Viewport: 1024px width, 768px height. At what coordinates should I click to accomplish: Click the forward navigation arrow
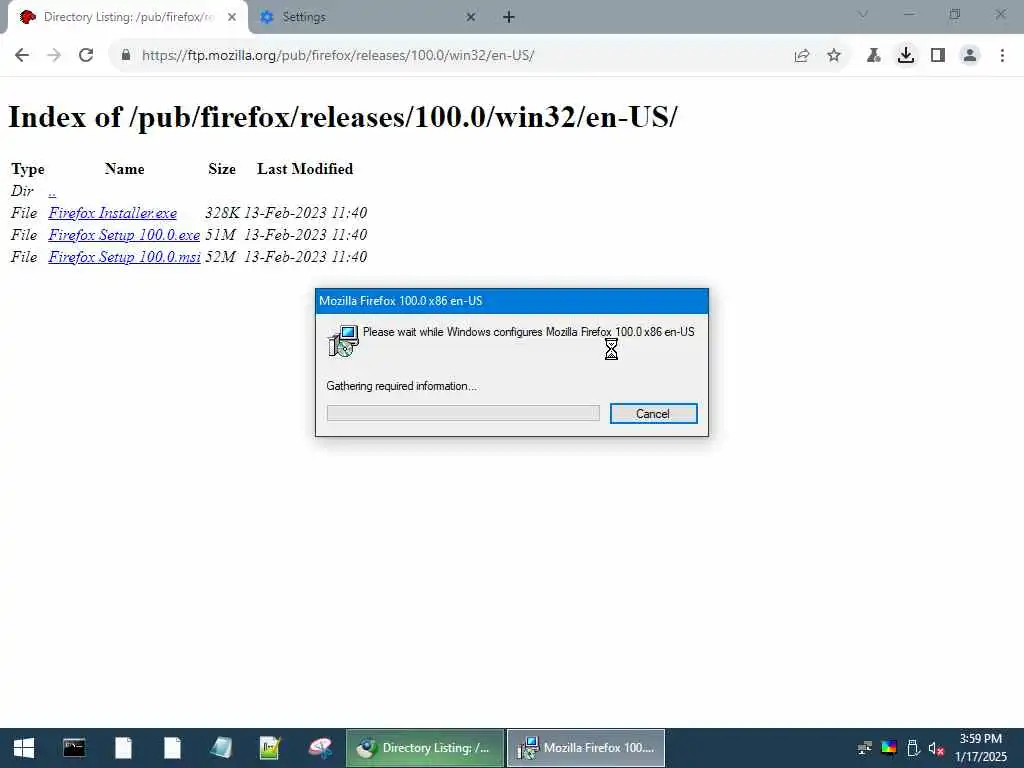[54, 56]
